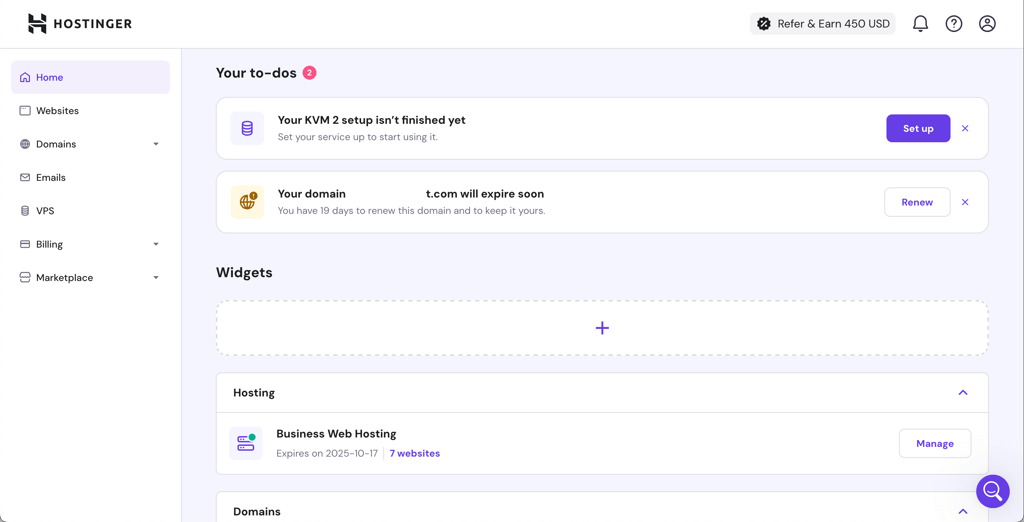Screen dimensions: 1024x522
Task: Click the Hostinger logo
Action: point(80,24)
